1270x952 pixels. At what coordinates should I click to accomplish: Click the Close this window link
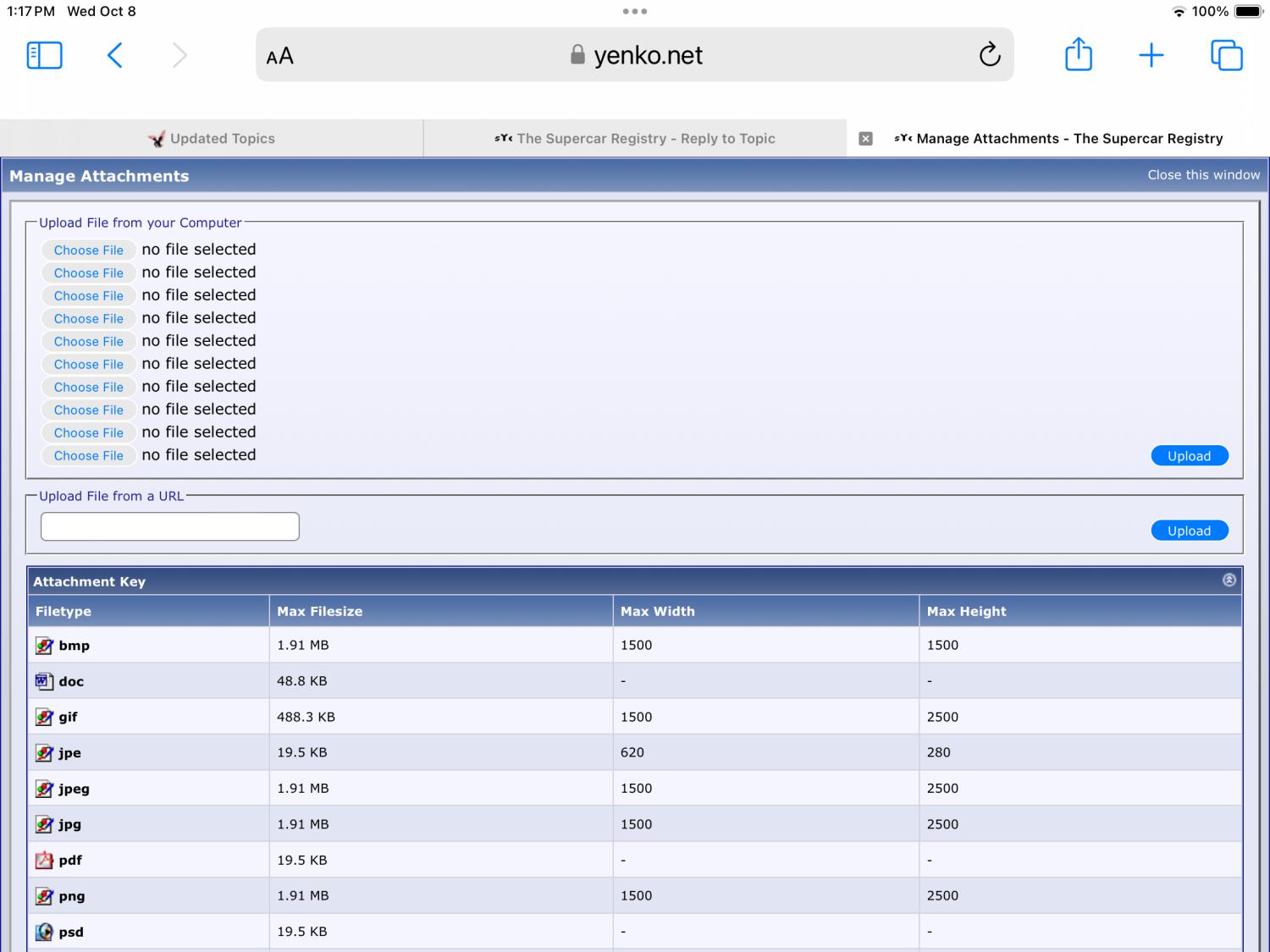coord(1203,175)
